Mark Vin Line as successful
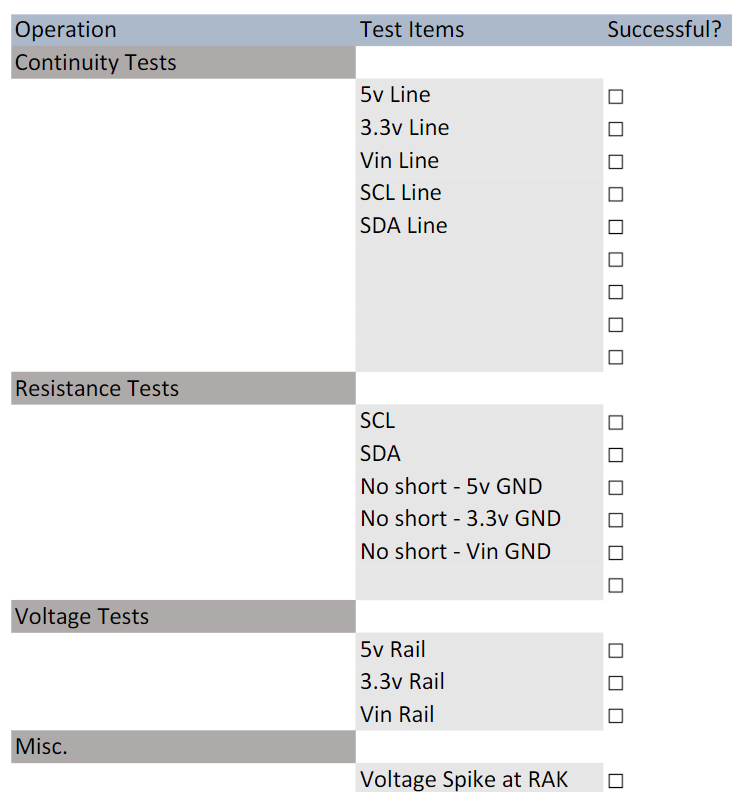 coord(615,162)
